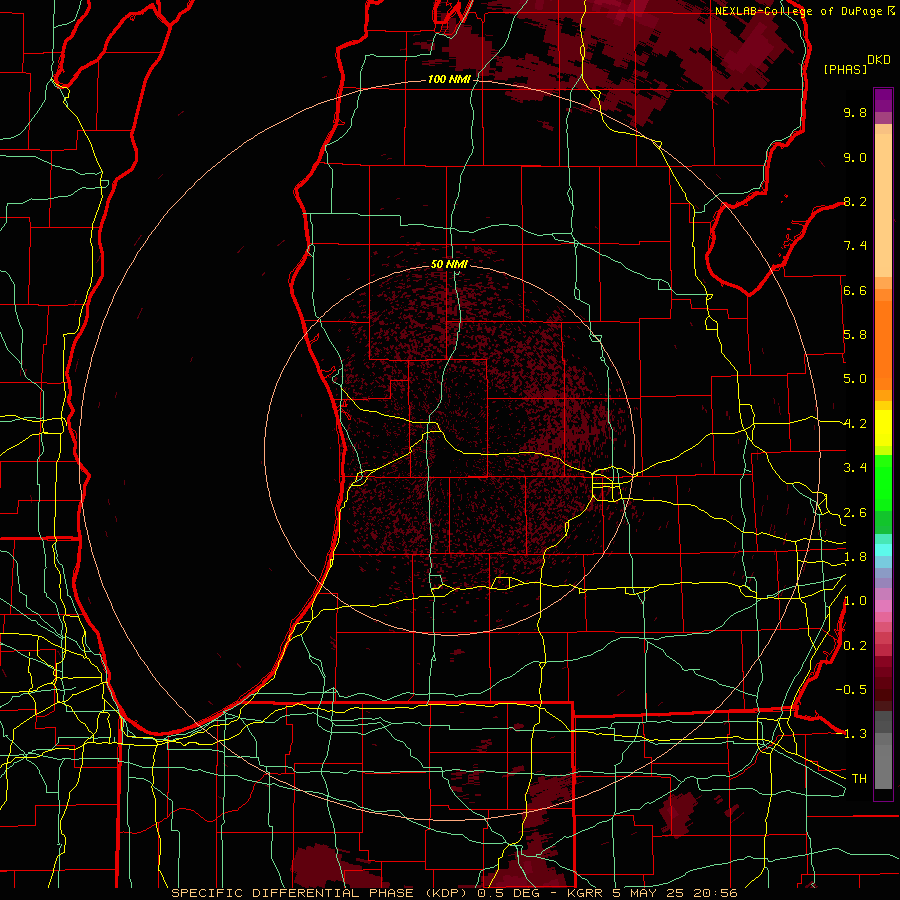This screenshot has height=900, width=900.
Task: Click the 8.2 value on the scale
Action: tap(855, 202)
